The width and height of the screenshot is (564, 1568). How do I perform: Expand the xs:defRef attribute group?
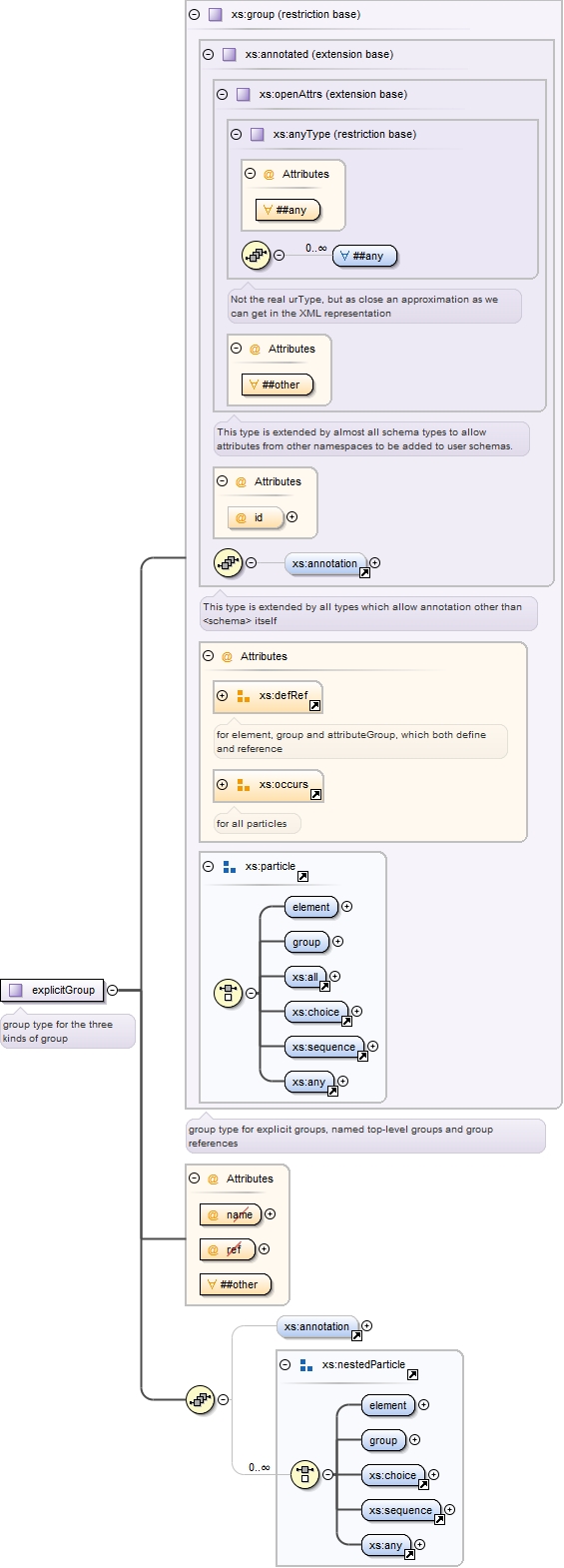click(x=222, y=695)
